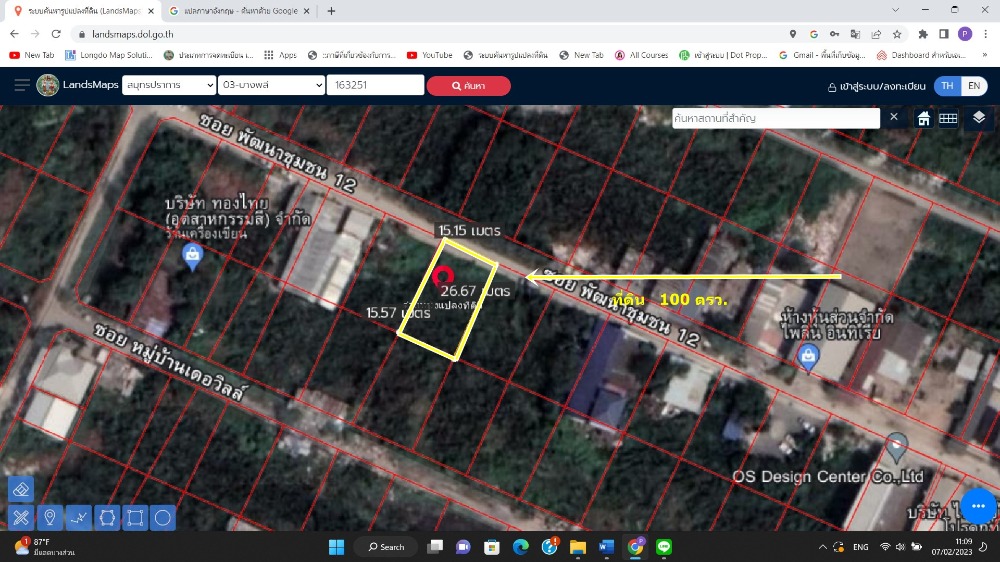Open the blue chat bubble button
Viewport: 1000px width, 562px height.
pos(978,506)
